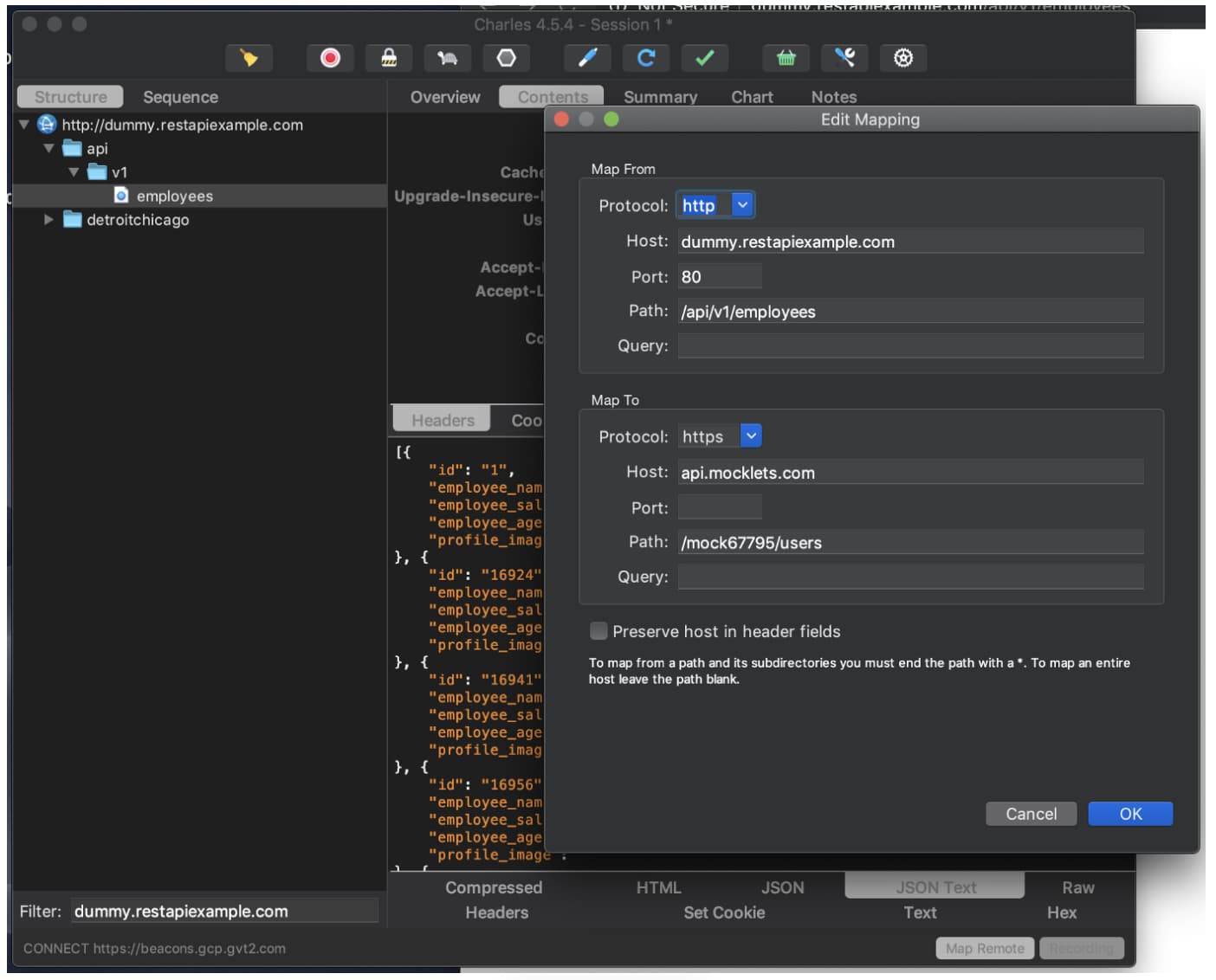Confirm the mapping by clicking OK

click(1130, 814)
